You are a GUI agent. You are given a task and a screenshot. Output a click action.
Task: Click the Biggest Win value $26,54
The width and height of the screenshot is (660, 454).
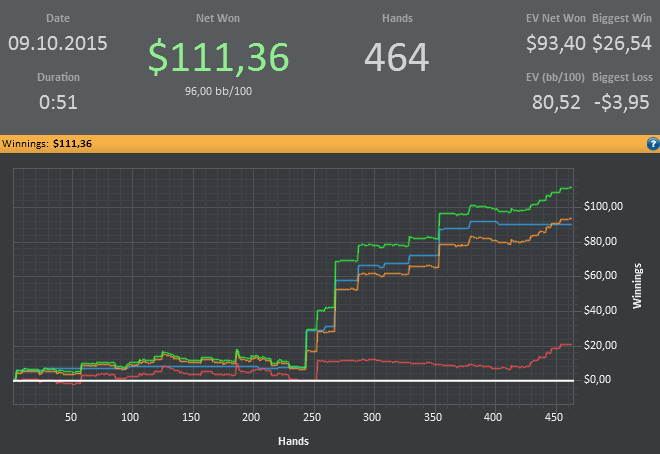(622, 43)
